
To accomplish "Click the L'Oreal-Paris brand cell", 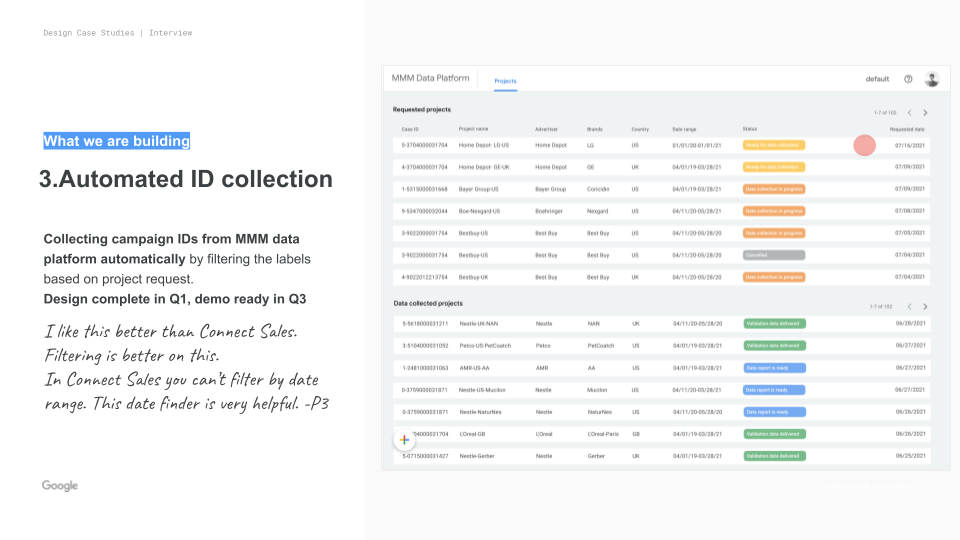I will coord(603,434).
